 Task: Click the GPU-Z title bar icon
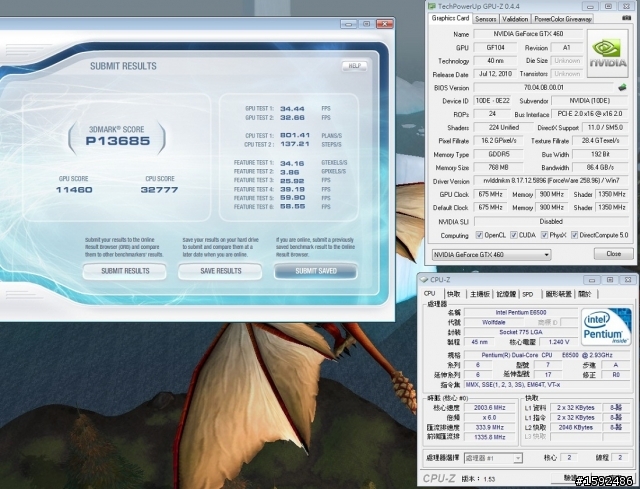point(431,6)
